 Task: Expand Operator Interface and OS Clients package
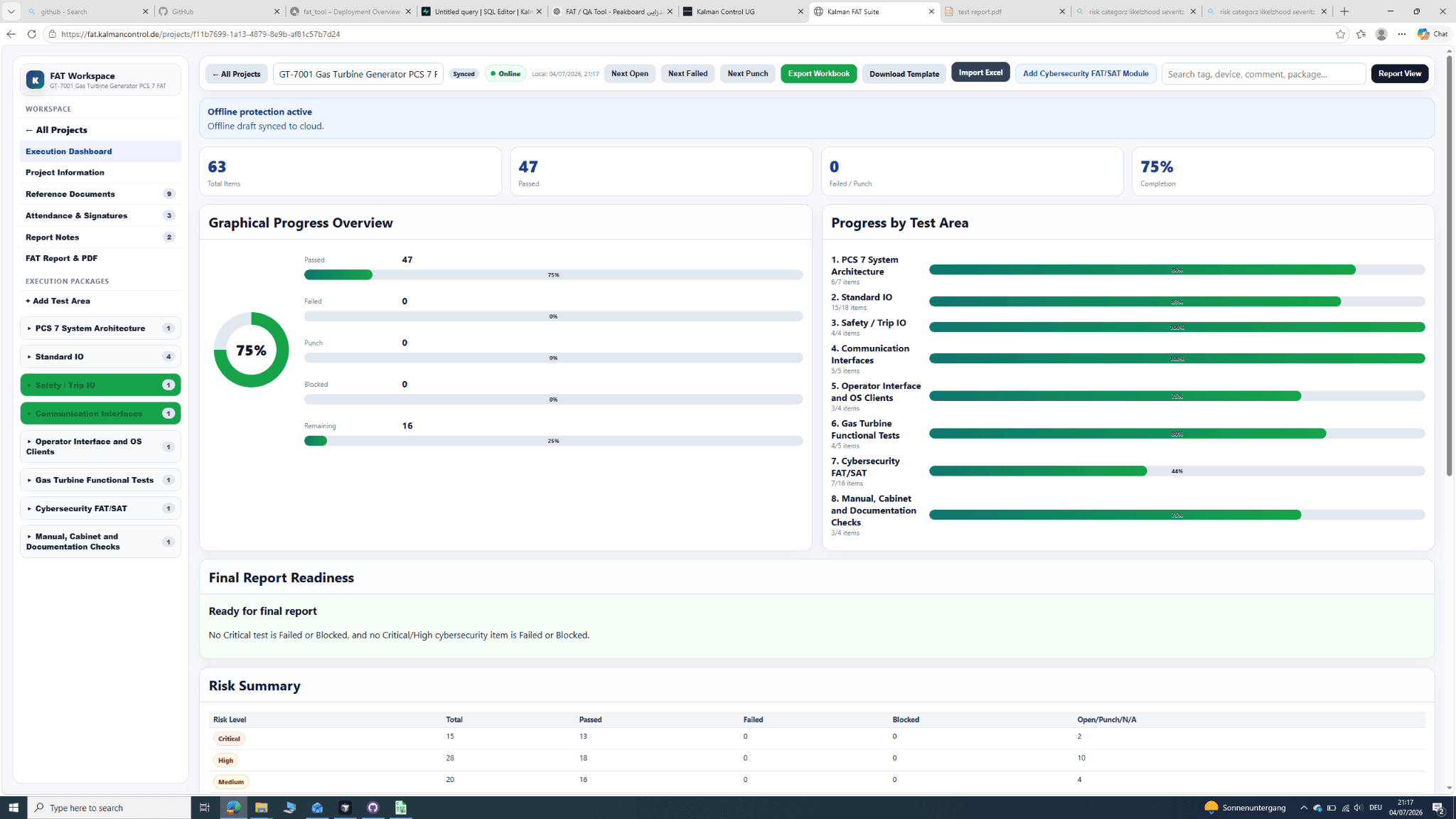point(100,446)
